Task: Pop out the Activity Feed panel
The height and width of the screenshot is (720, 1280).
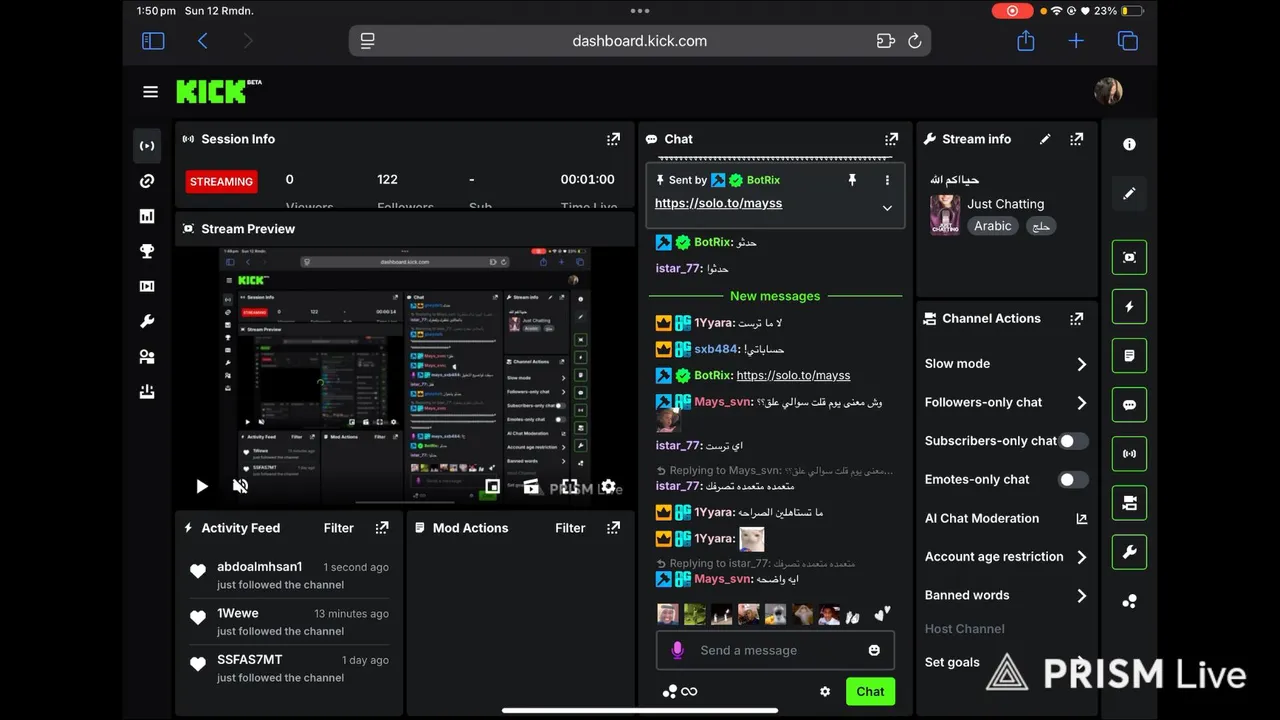Action: (382, 528)
